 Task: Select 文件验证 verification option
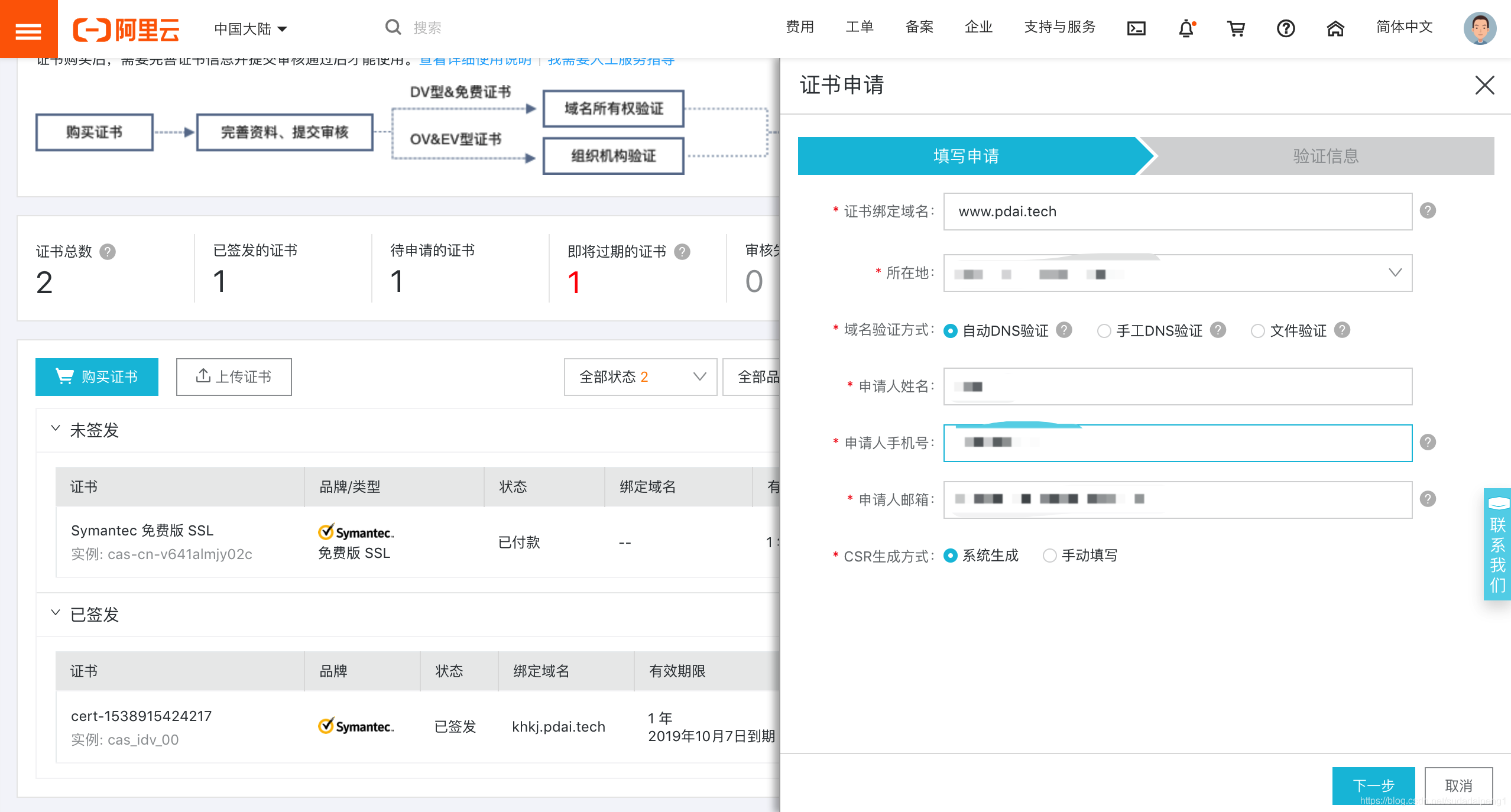click(x=1257, y=331)
